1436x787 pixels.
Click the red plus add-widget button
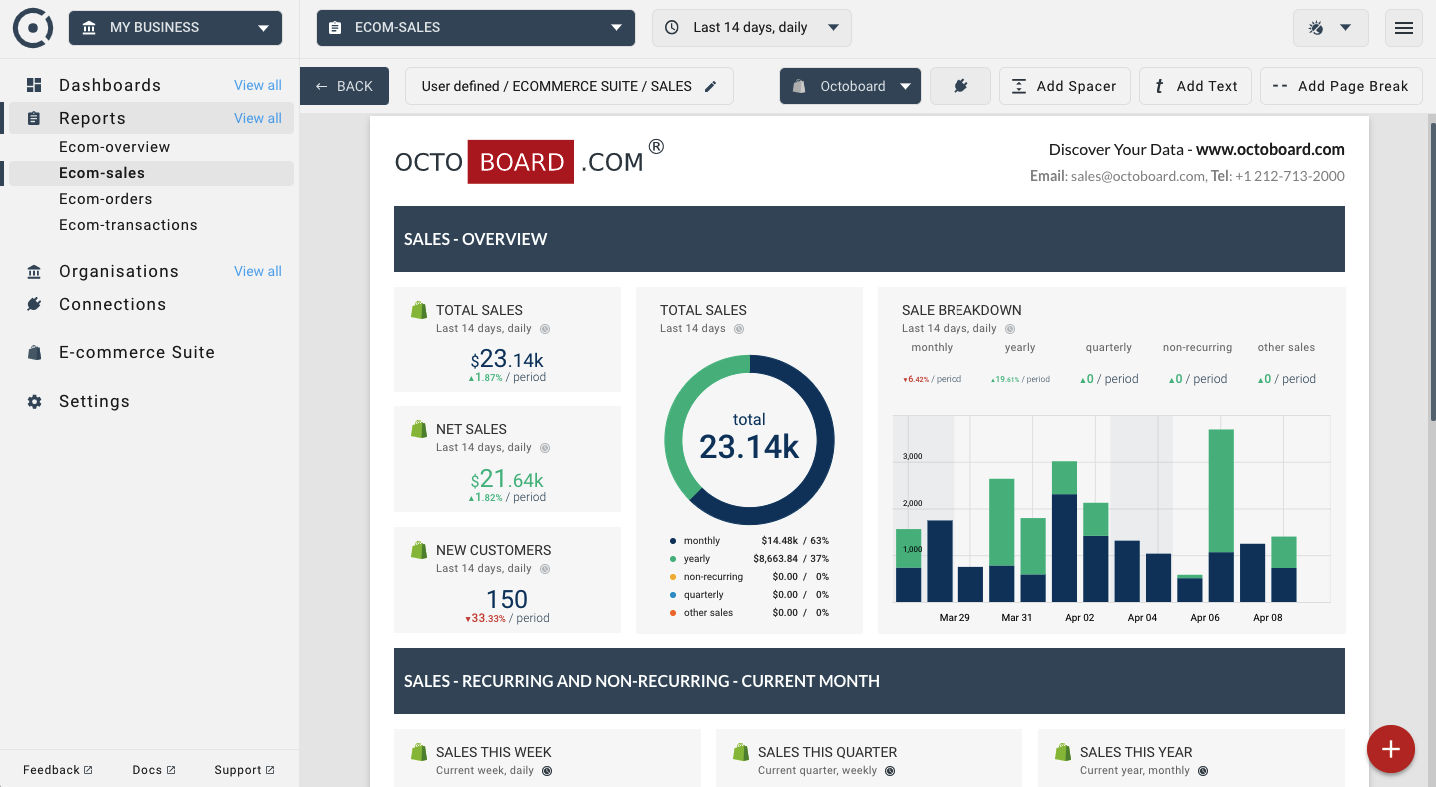[x=1391, y=748]
